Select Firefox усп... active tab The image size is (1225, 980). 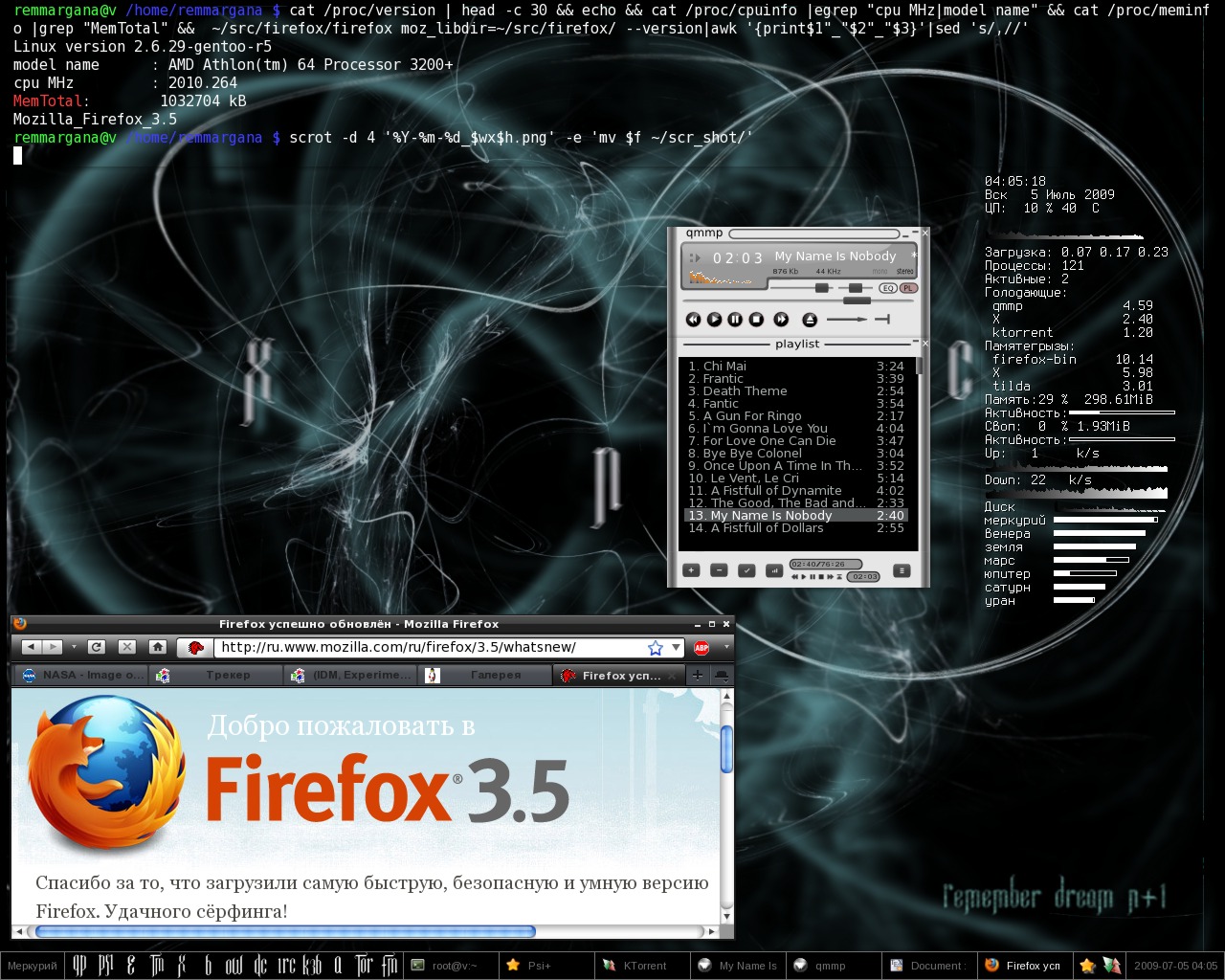coord(619,676)
